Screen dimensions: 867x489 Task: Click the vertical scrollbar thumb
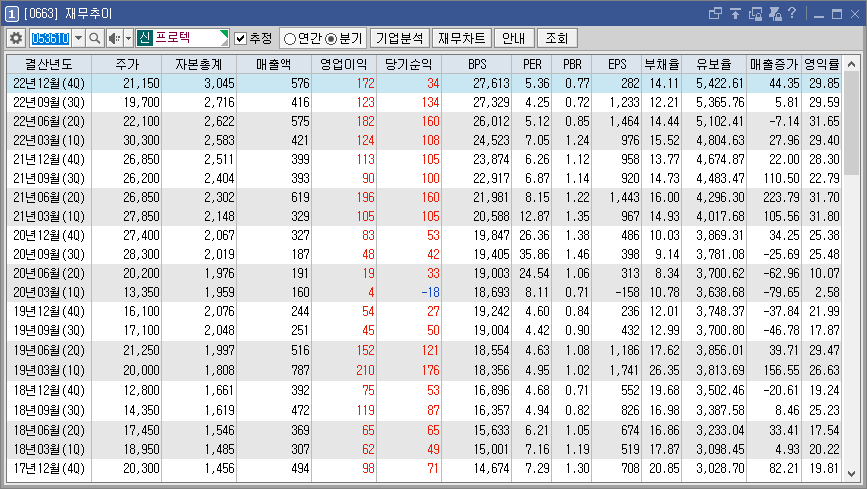pos(852,123)
